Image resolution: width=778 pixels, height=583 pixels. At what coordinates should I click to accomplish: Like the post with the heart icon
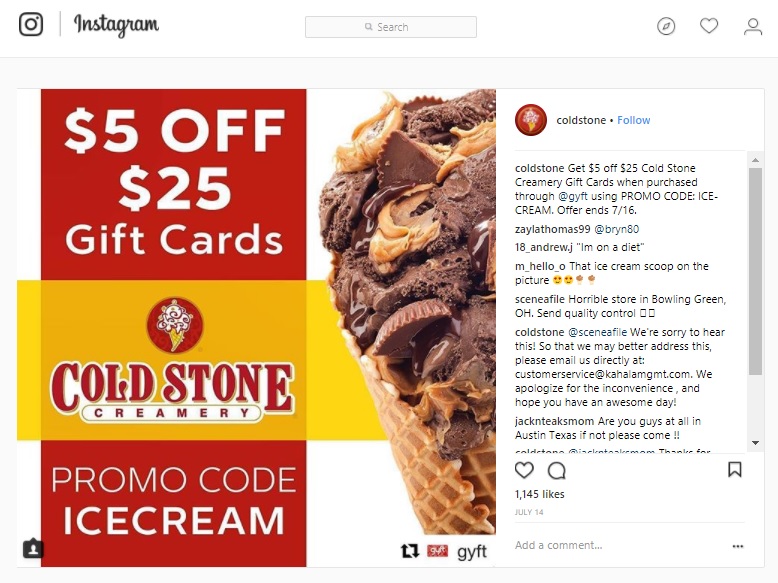click(524, 469)
